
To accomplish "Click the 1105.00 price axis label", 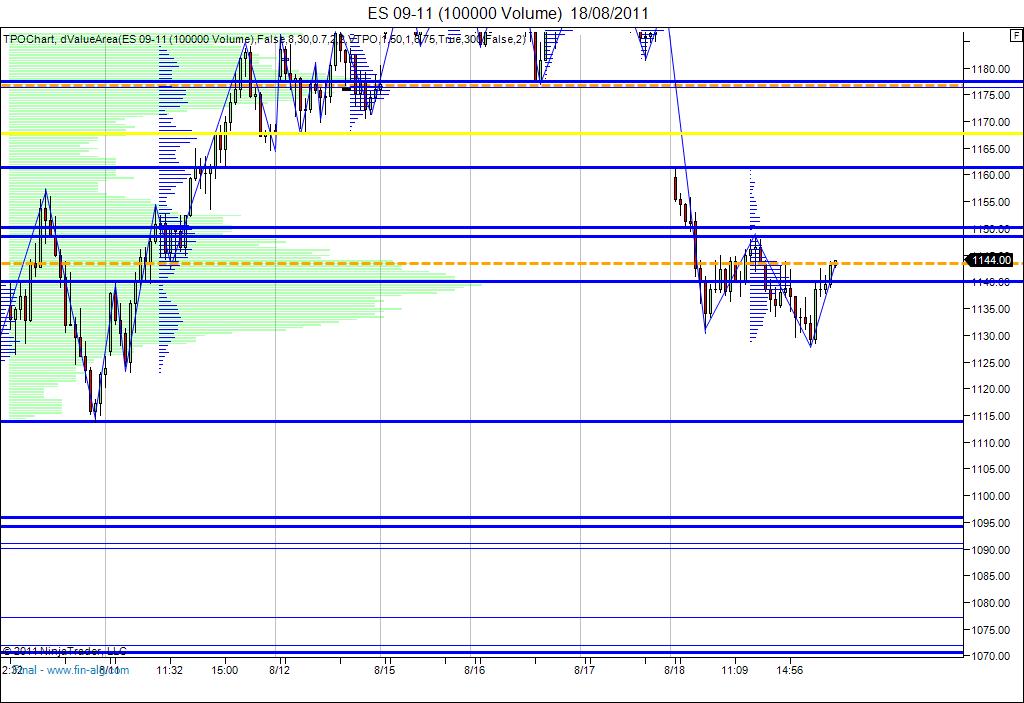I will click(991, 469).
